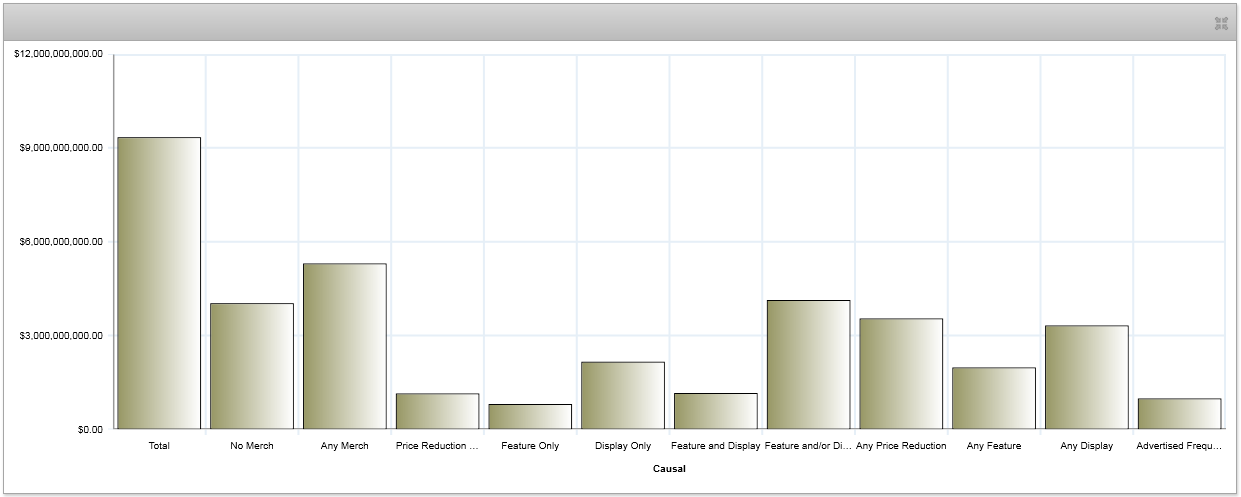Select the Any Price Reduction bar
This screenshot has height=497, width=1241.
point(901,374)
